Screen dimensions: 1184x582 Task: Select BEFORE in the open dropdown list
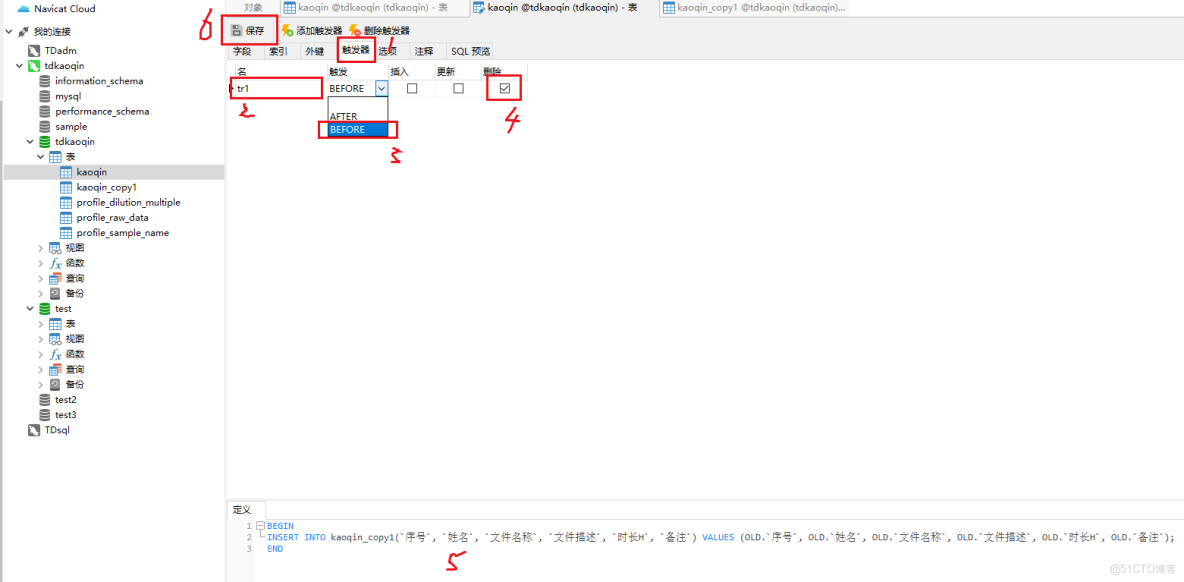coord(352,129)
